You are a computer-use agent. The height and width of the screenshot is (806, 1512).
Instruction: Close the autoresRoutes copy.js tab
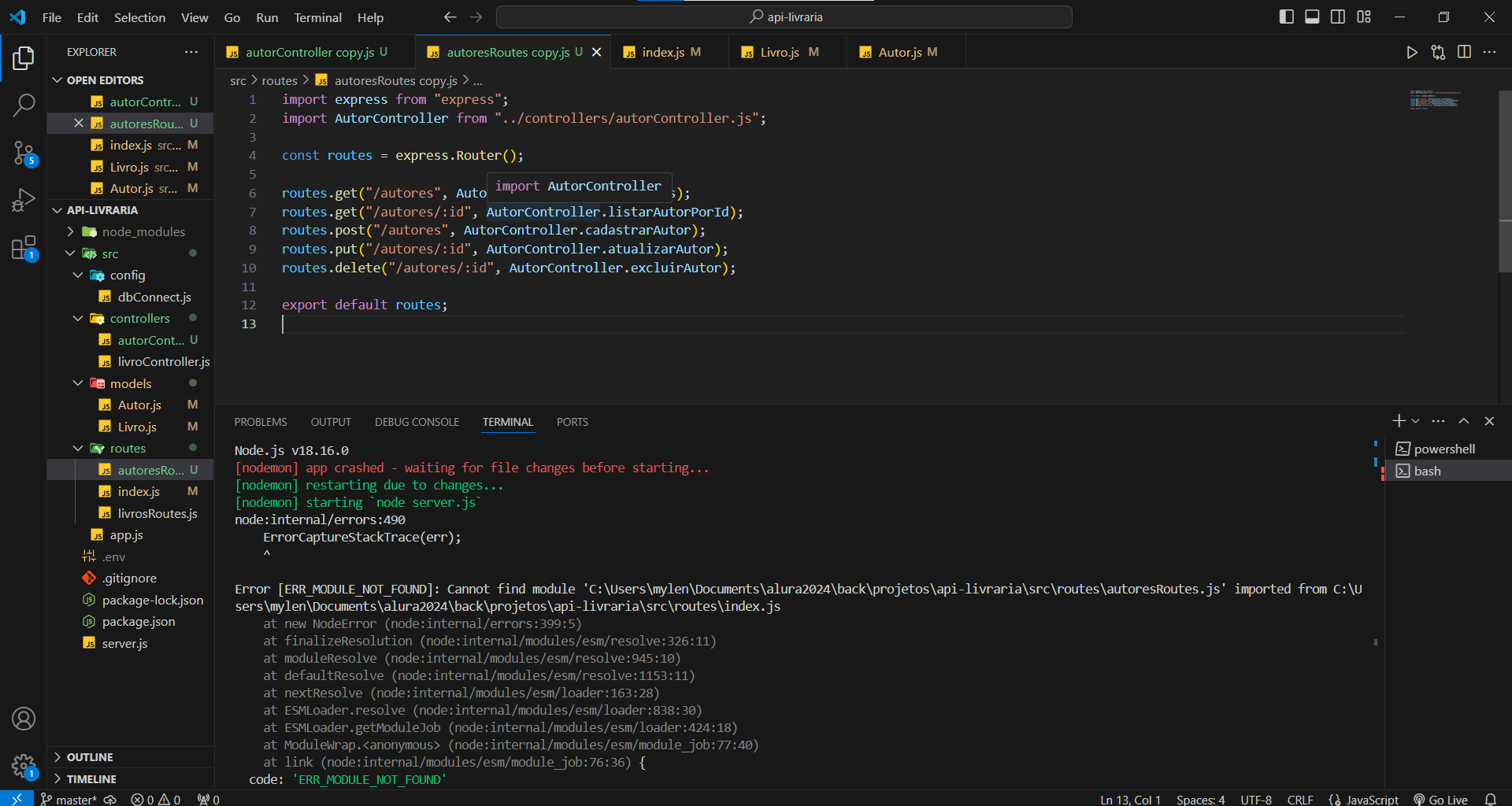[x=597, y=52]
